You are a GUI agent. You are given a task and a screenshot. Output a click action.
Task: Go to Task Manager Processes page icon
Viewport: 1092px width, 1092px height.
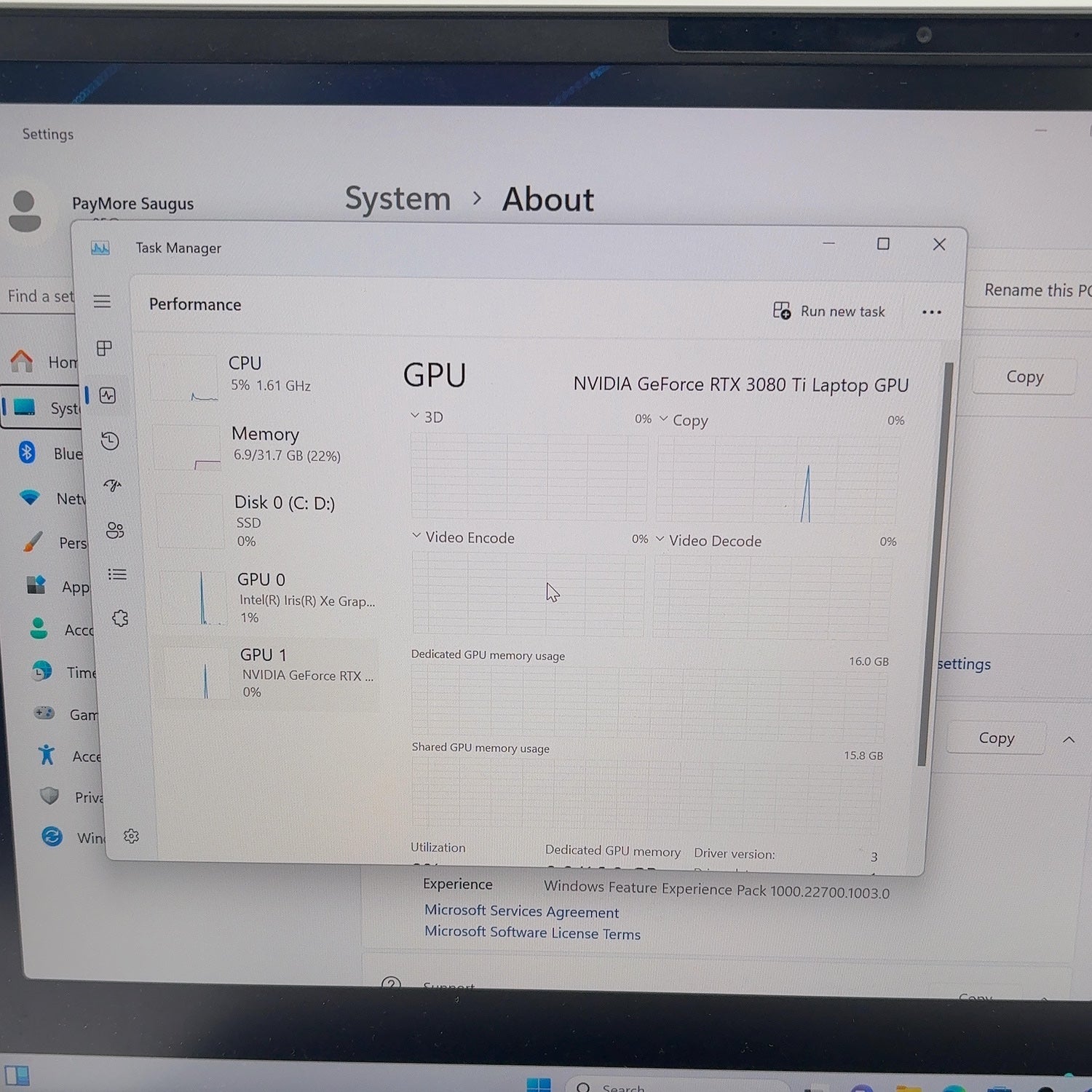click(104, 349)
